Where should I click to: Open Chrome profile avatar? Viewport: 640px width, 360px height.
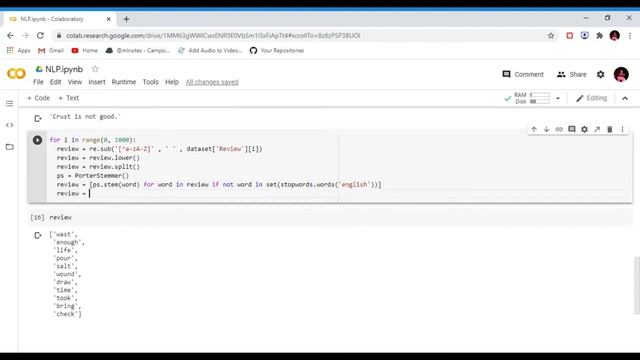pyautogui.click(x=615, y=36)
